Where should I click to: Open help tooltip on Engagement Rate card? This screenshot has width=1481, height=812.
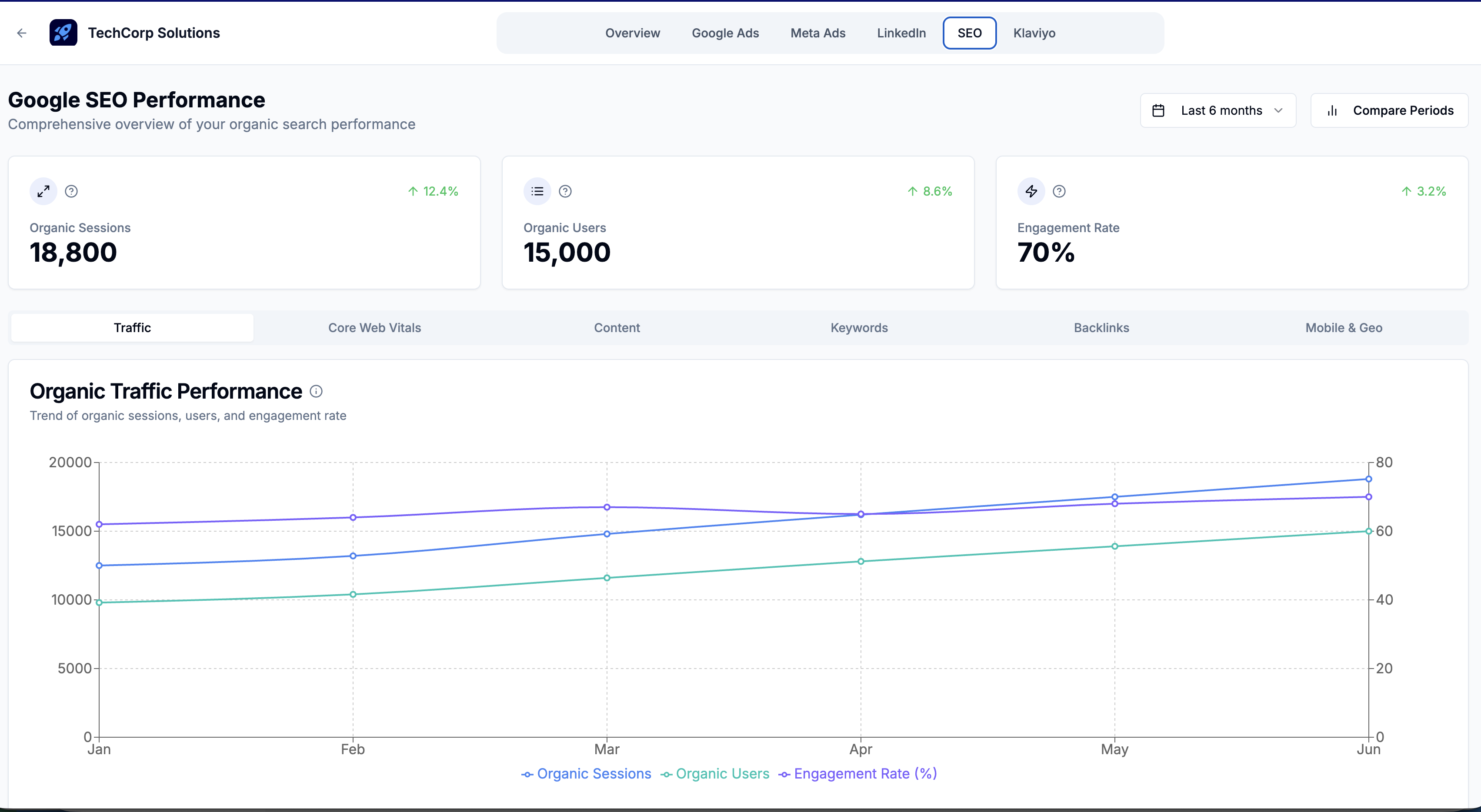pos(1059,191)
